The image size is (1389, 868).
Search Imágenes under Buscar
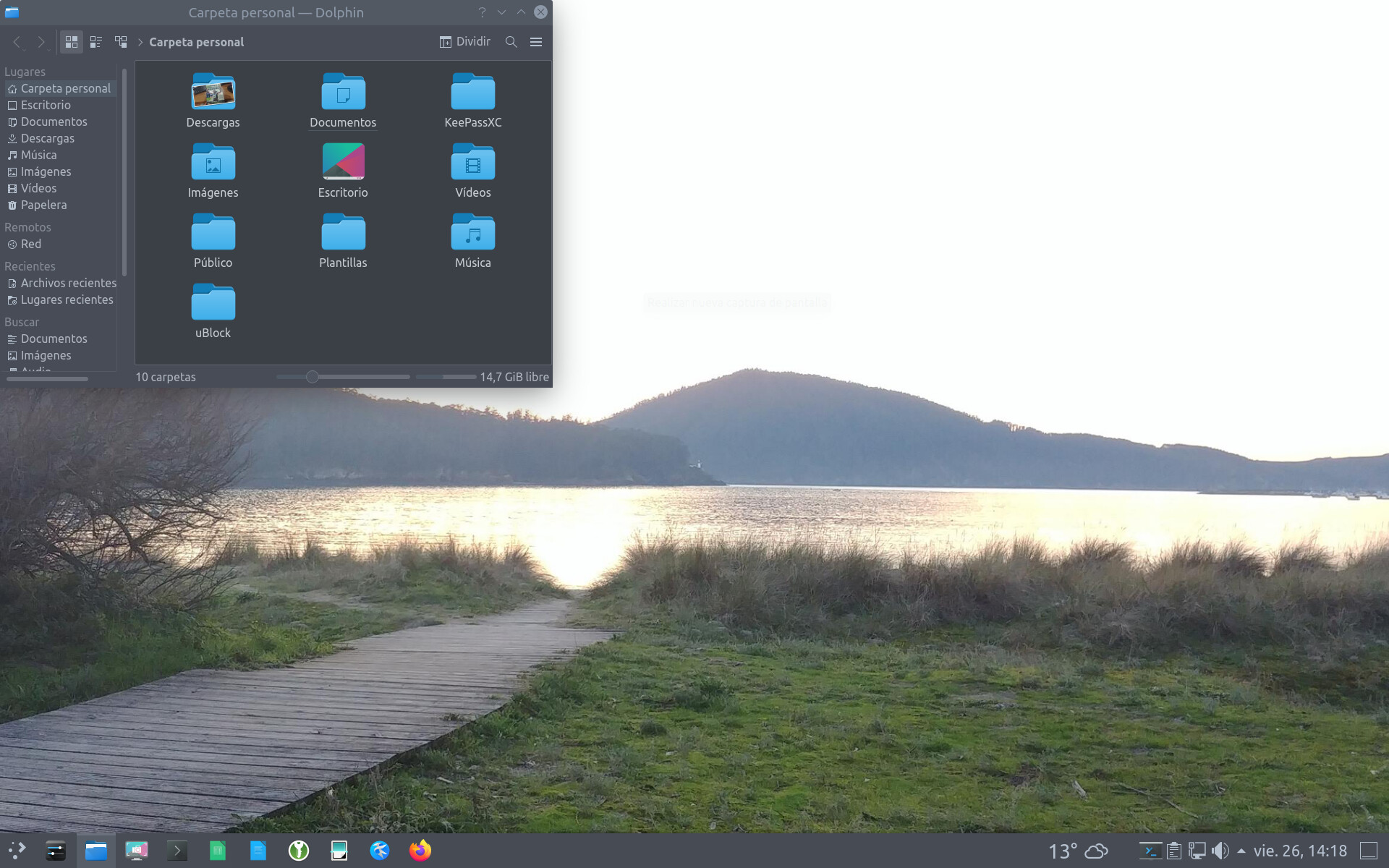pyautogui.click(x=60, y=355)
